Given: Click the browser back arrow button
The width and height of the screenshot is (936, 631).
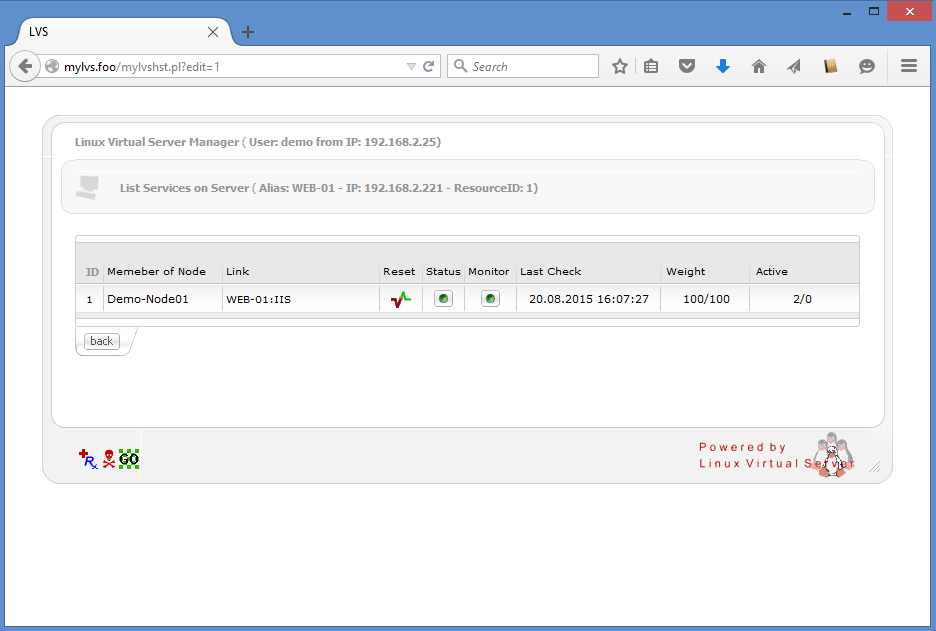Looking at the screenshot, I should point(25,67).
